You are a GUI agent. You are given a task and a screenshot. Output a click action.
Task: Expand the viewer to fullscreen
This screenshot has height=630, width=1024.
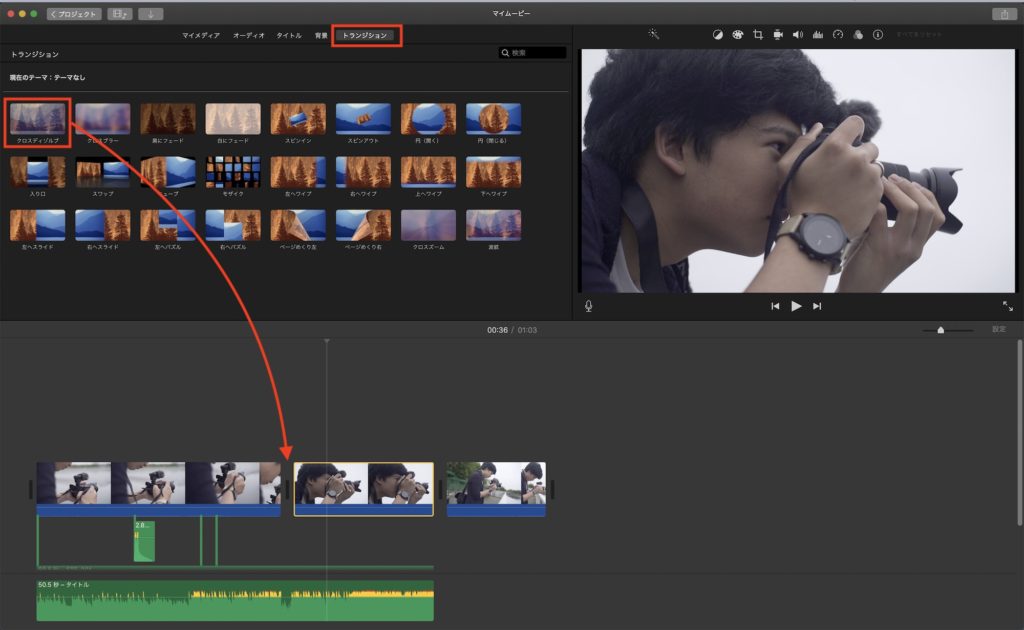point(1007,306)
